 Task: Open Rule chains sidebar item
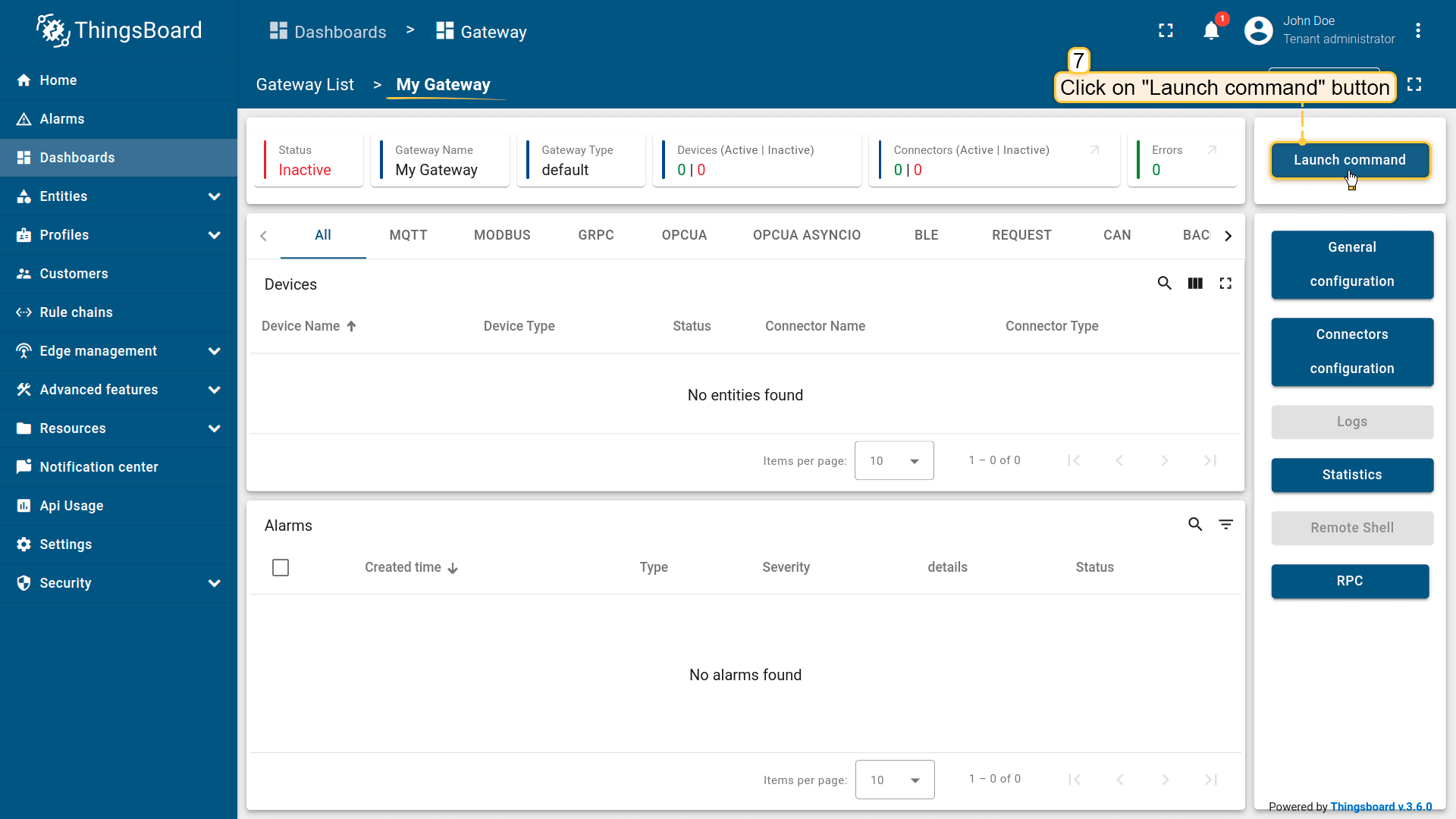pyautogui.click(x=76, y=312)
